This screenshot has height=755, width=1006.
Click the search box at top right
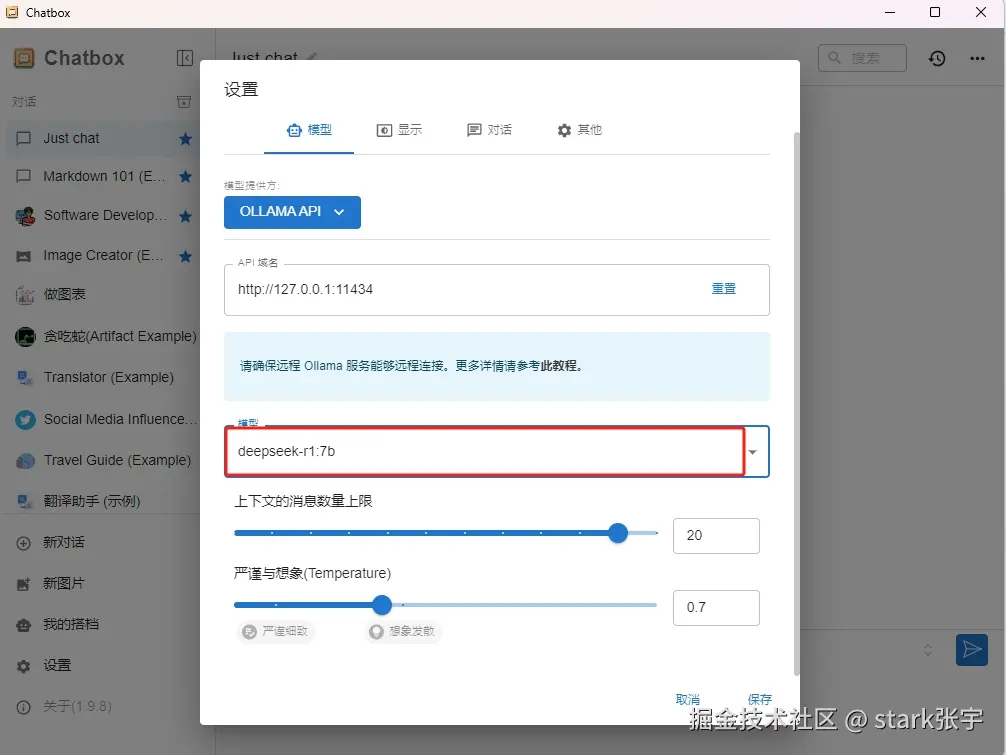point(862,58)
